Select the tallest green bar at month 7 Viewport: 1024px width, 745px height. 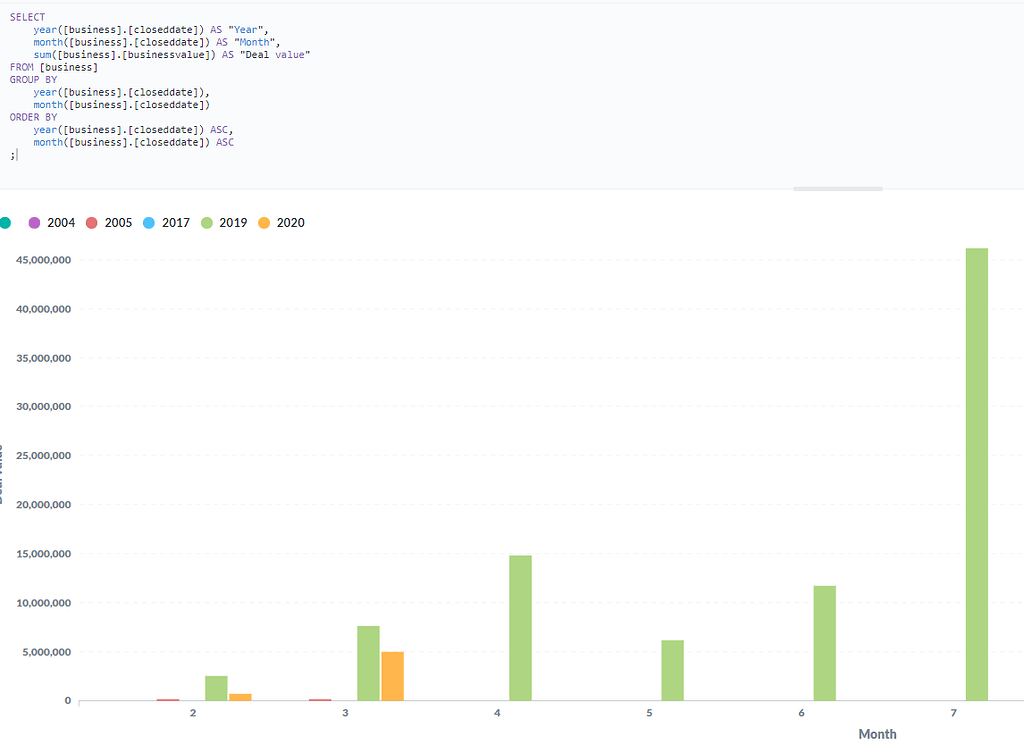[975, 470]
